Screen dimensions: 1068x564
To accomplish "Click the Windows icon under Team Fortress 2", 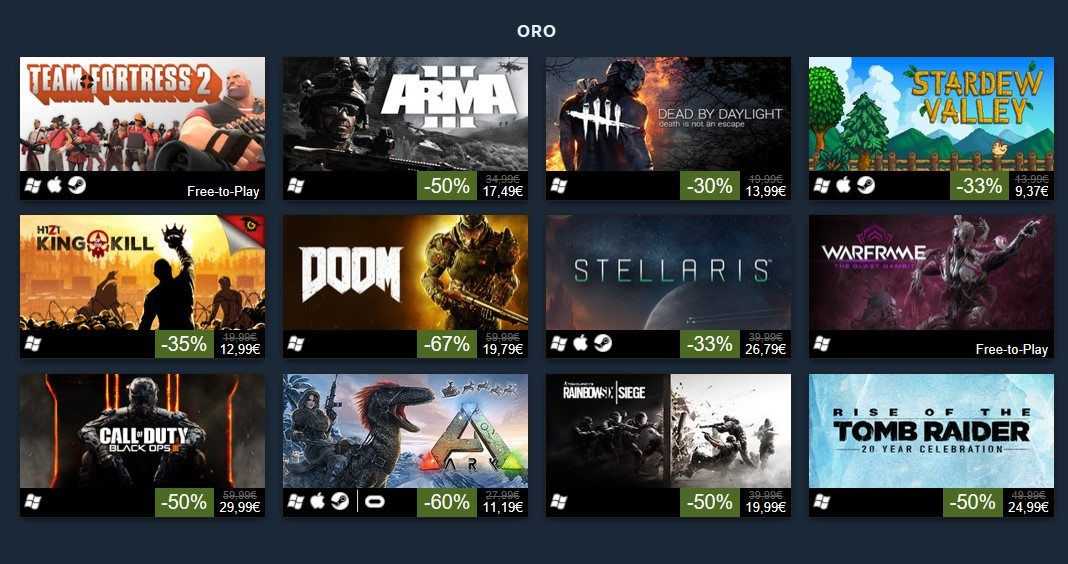I will point(33,186).
